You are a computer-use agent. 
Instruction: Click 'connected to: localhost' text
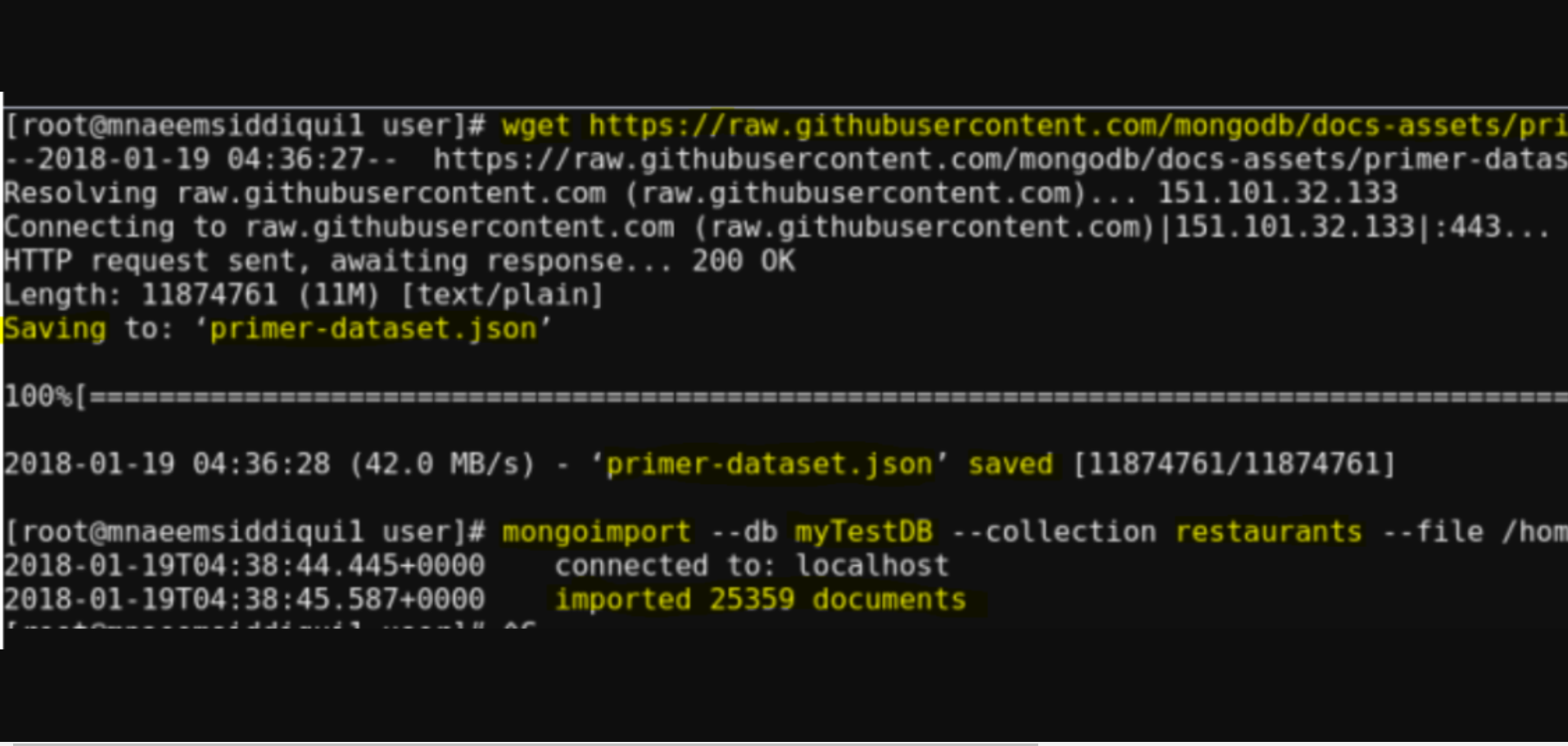[752, 566]
